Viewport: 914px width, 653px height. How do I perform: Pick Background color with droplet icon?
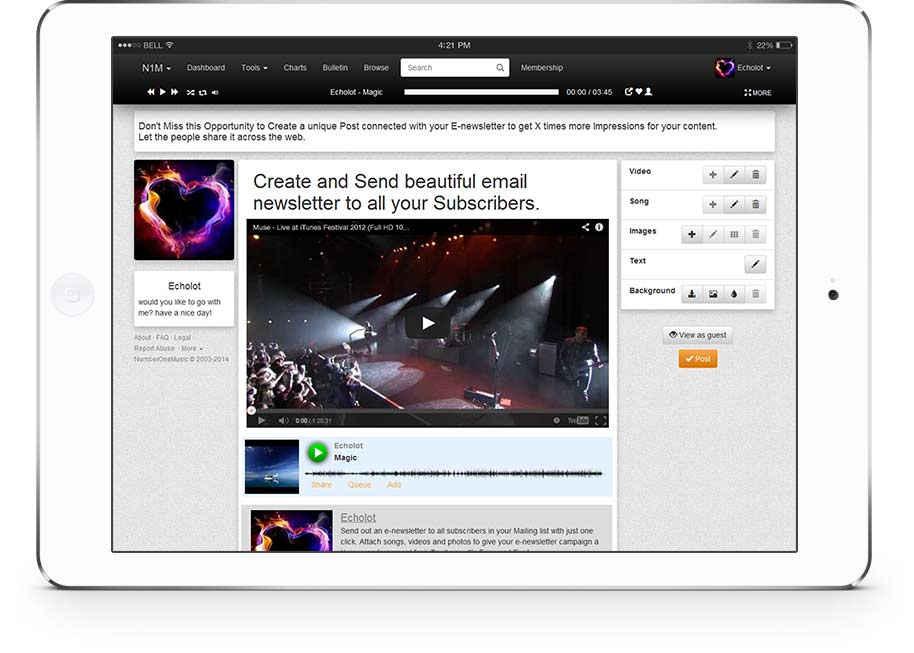point(734,294)
